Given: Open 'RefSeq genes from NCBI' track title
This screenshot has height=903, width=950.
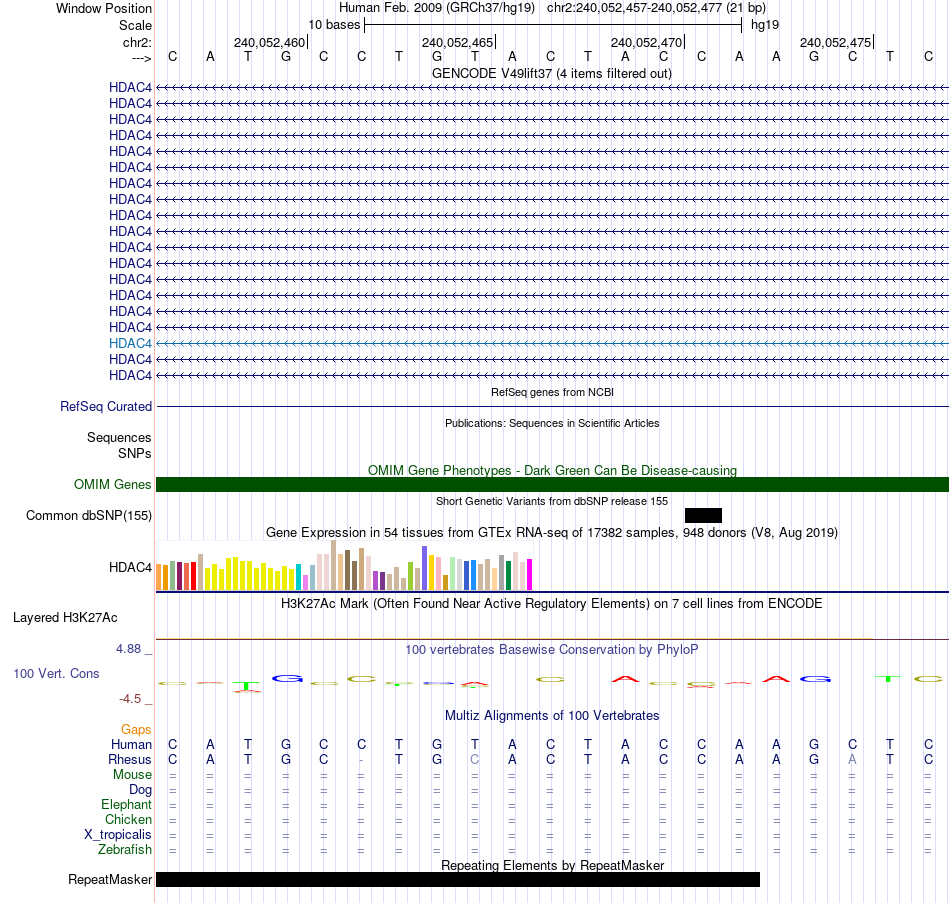Looking at the screenshot, I should (x=552, y=392).
